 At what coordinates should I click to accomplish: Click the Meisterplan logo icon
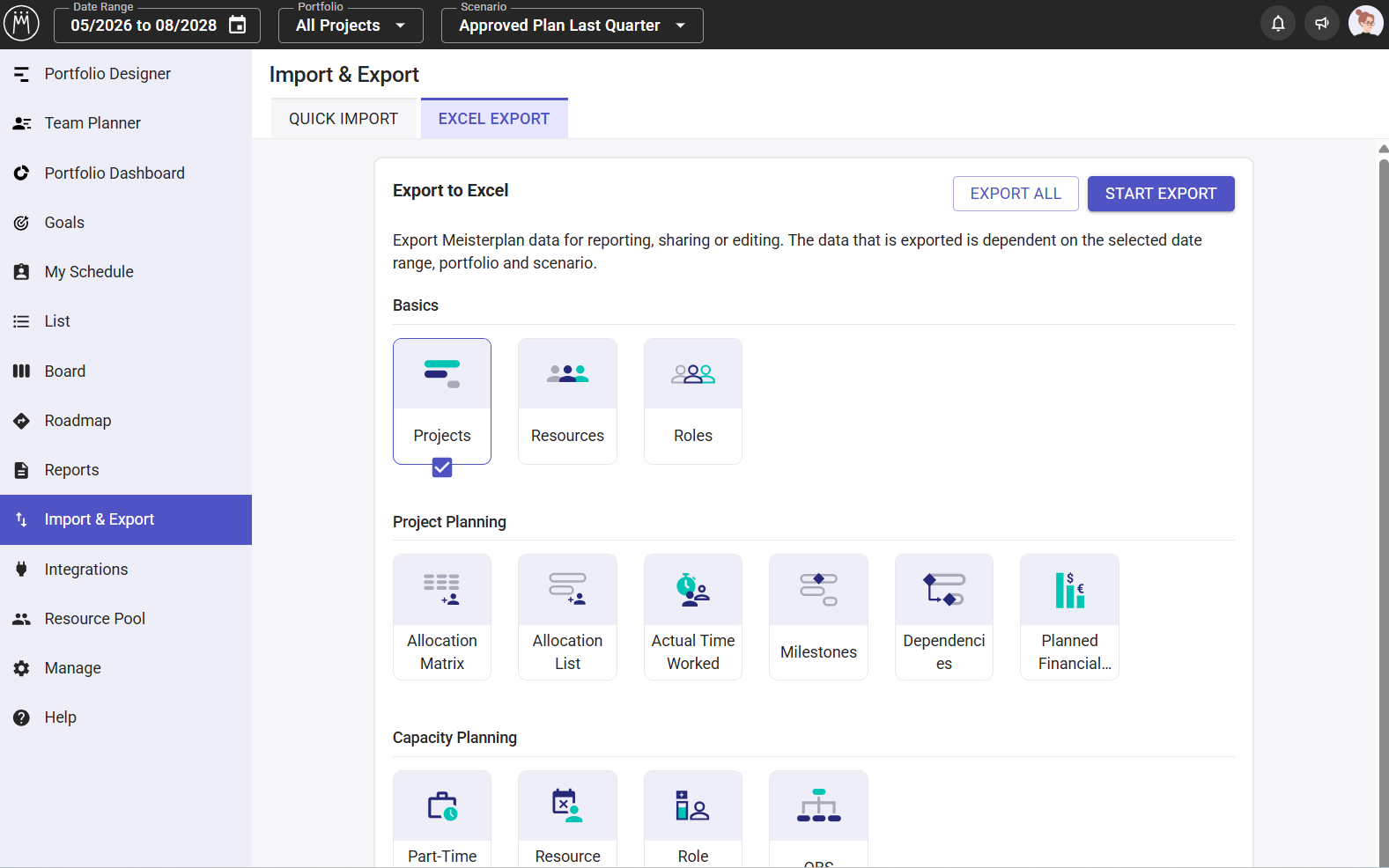22,24
